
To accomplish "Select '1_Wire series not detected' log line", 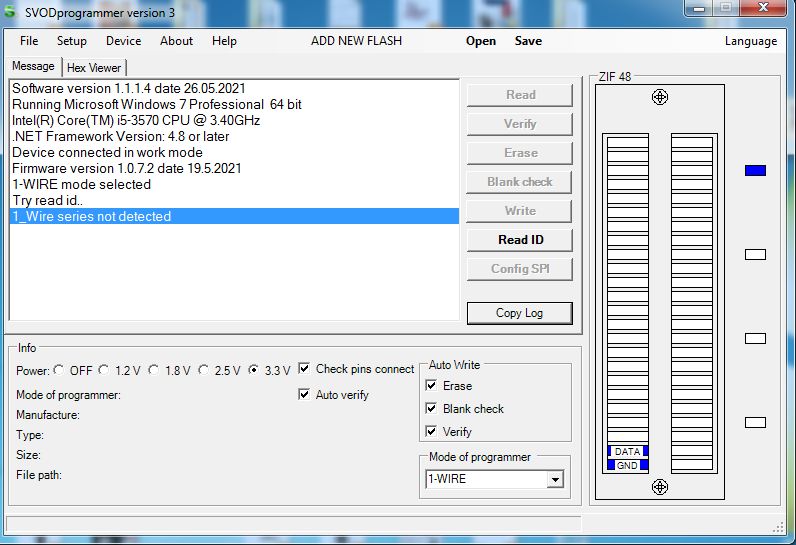I will (234, 216).
